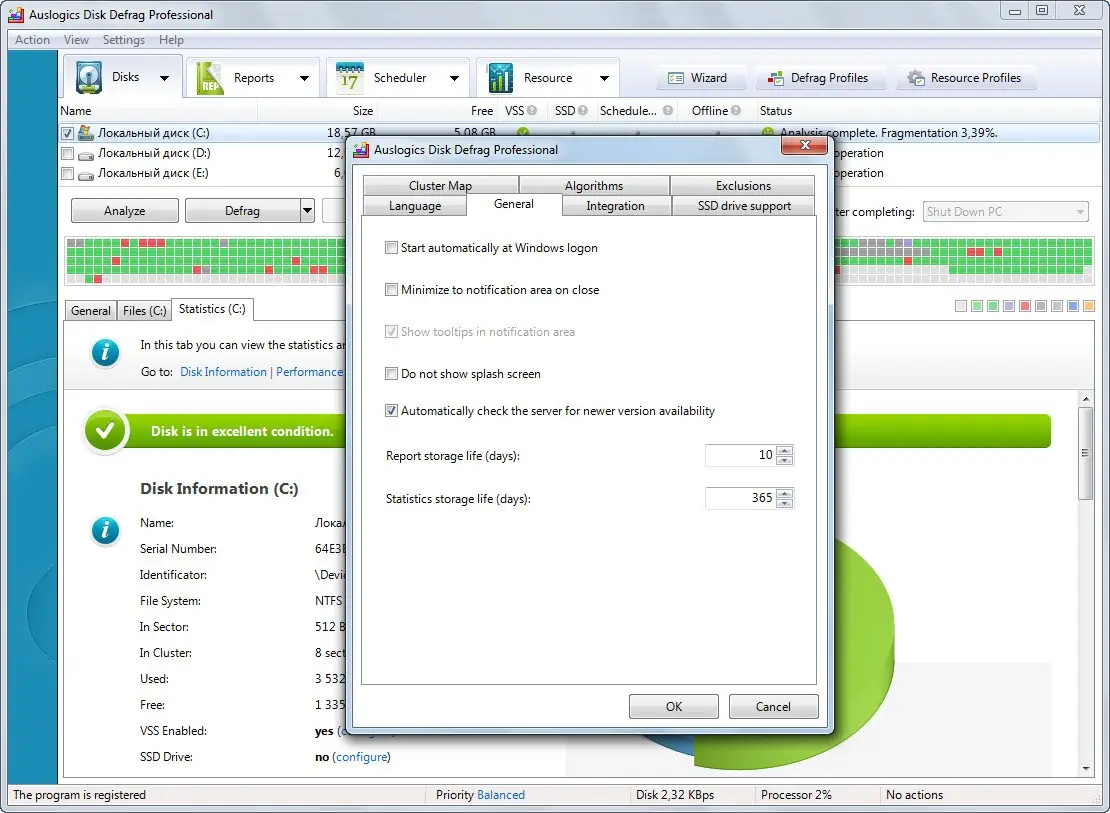Screen dimensions: 1110x813
Task: Click OK in the settings dialog
Action: click(674, 706)
